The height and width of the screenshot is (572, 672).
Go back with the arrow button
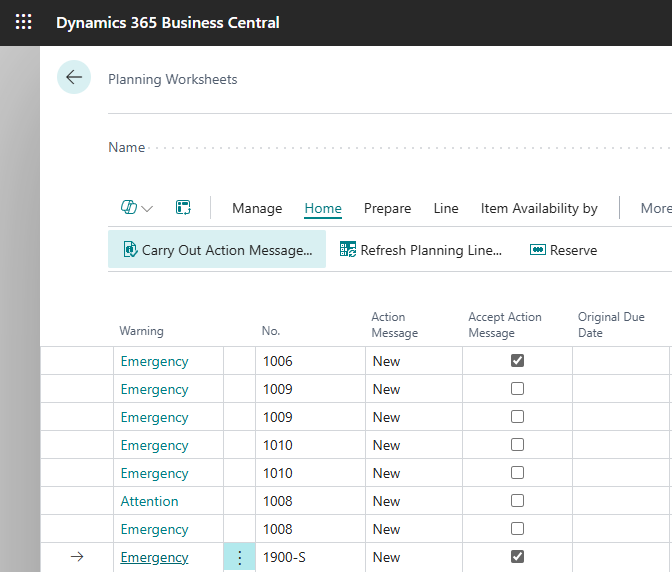point(74,77)
